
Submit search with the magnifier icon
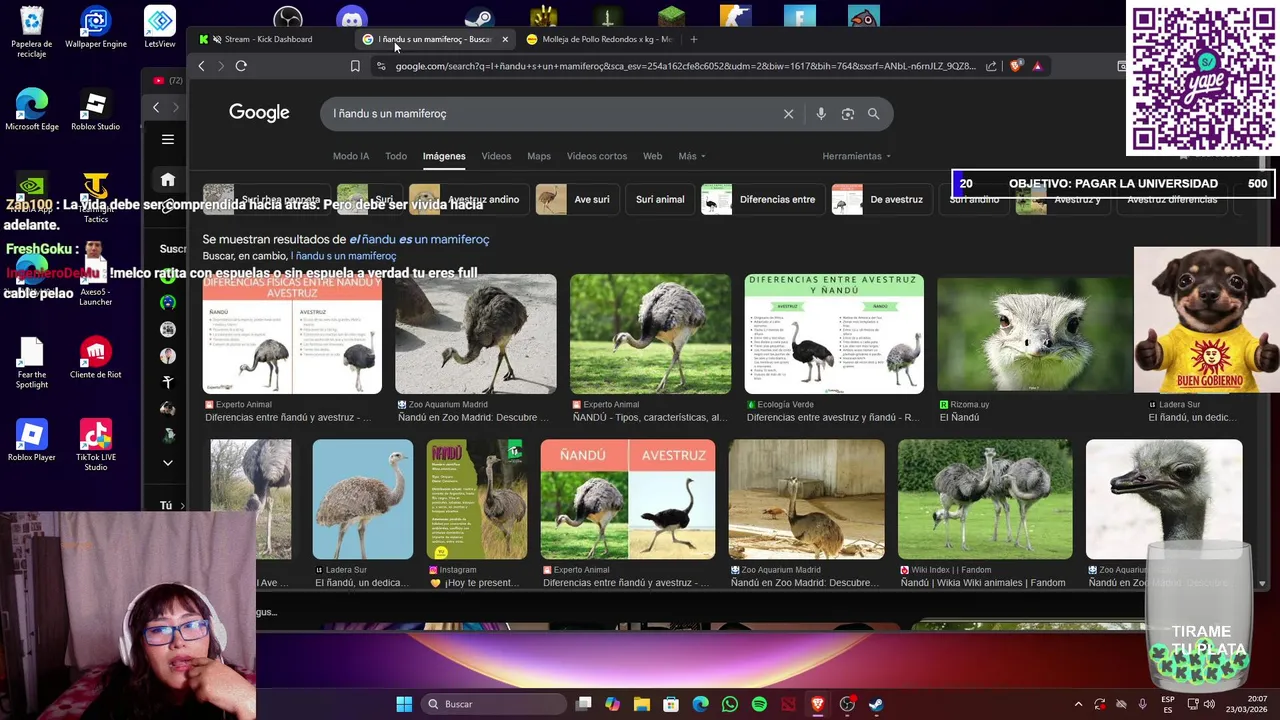pyautogui.click(x=874, y=114)
